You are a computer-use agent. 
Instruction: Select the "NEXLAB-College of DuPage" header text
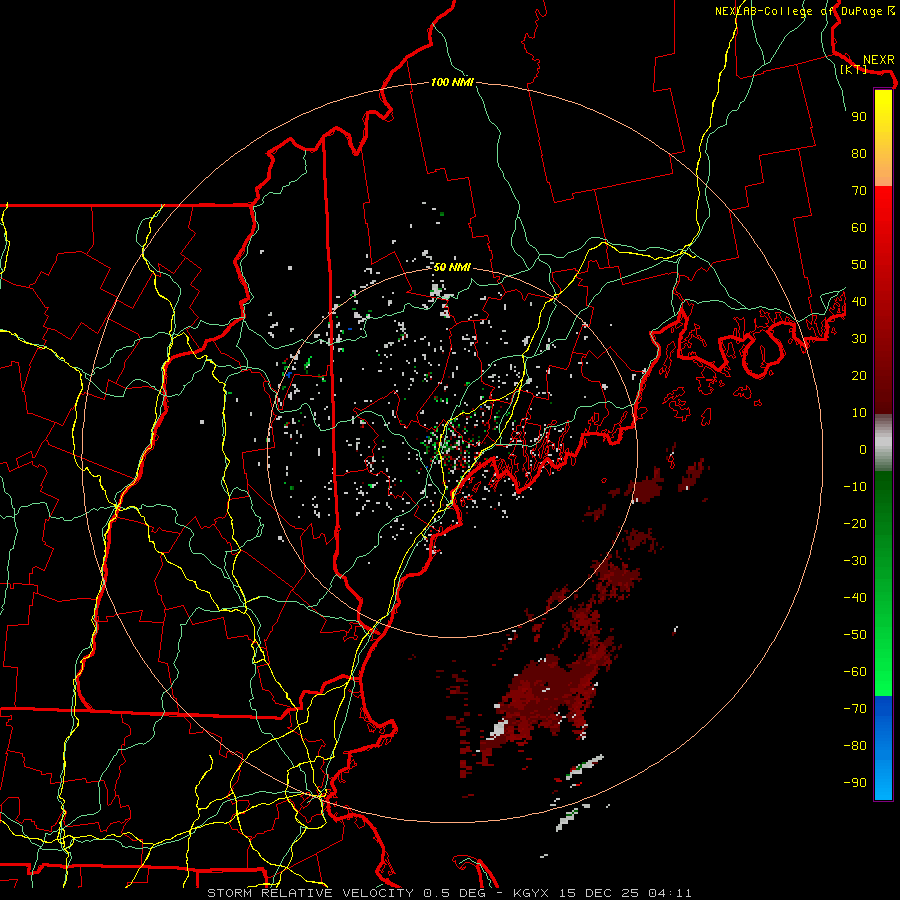[x=798, y=11]
